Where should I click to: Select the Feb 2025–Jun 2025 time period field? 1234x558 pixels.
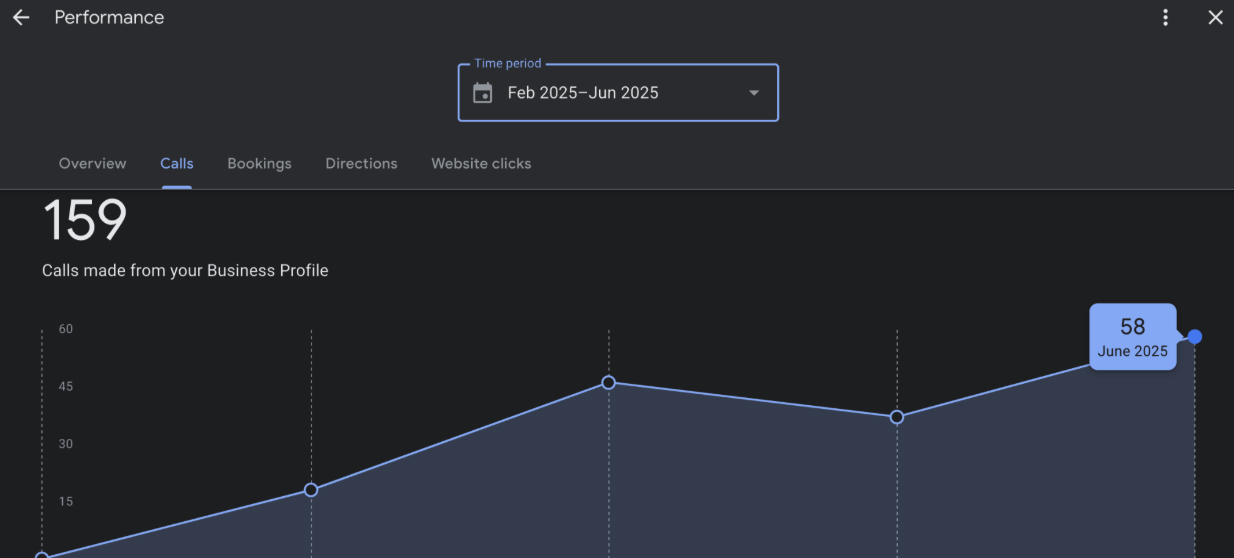point(618,93)
